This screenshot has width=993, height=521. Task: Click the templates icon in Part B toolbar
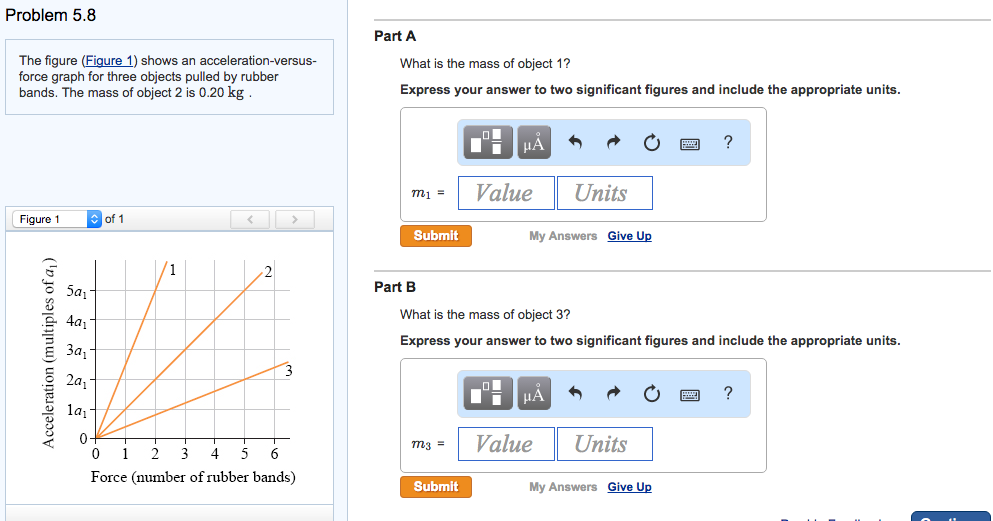pyautogui.click(x=486, y=394)
